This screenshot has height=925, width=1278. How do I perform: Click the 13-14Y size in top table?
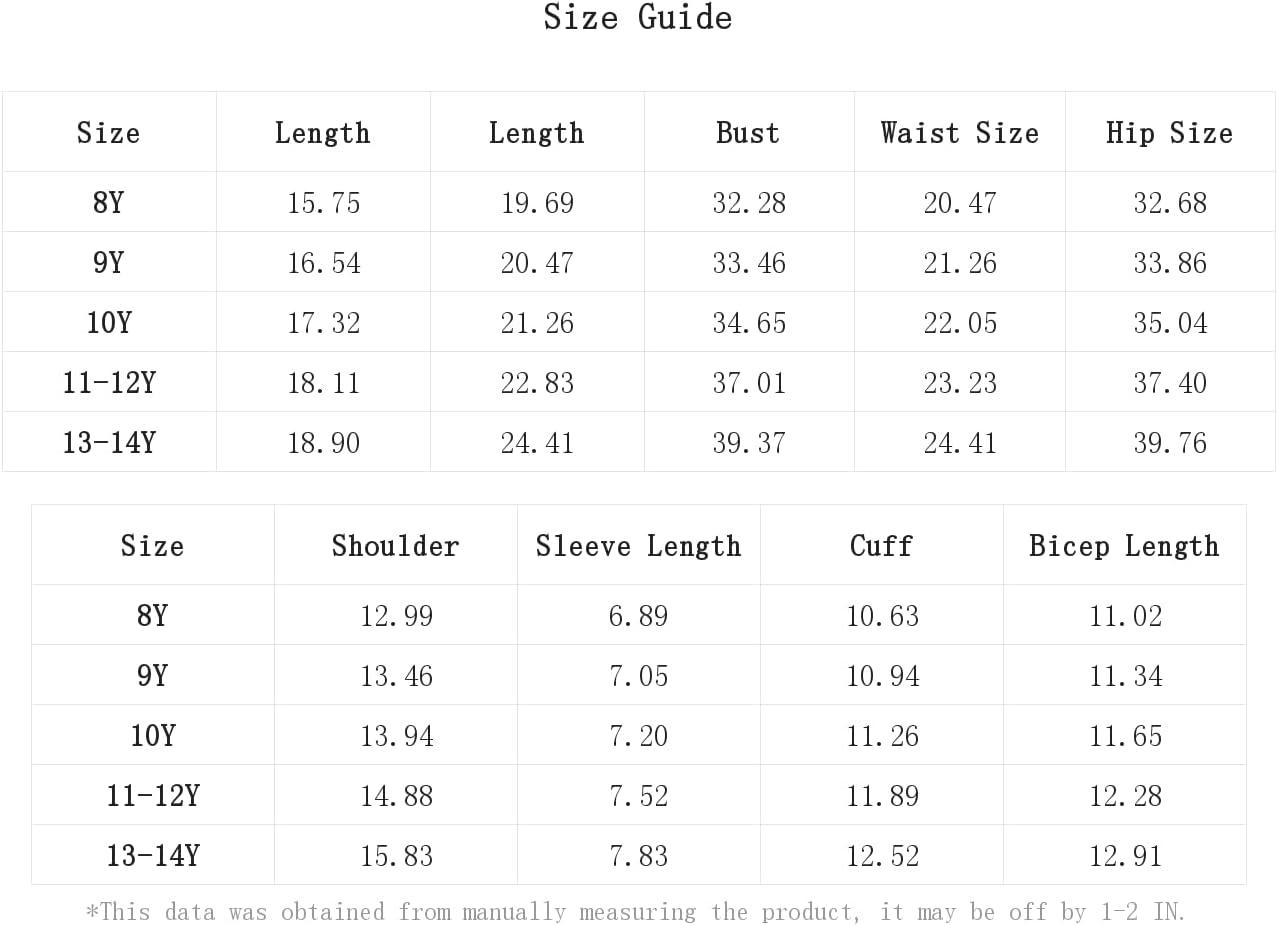click(x=109, y=442)
